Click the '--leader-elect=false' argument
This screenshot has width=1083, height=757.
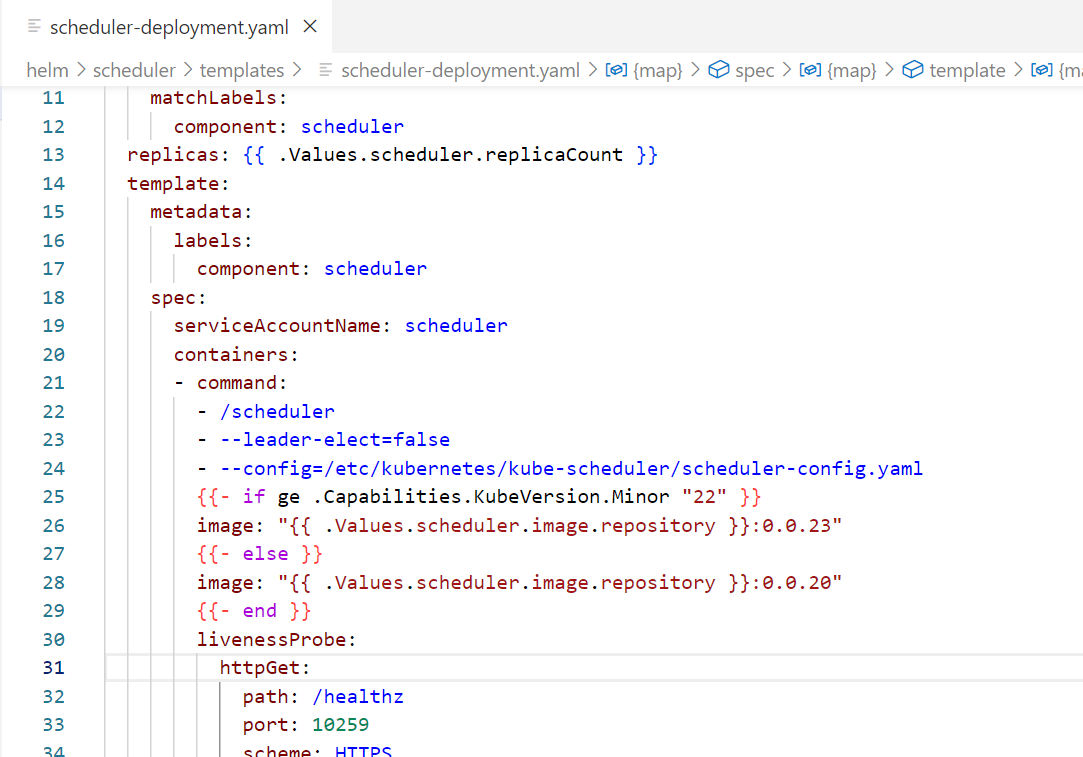point(335,440)
